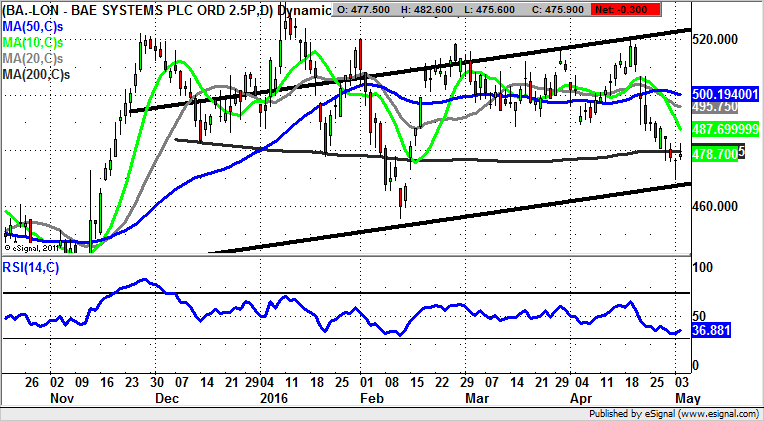
Task: Click the RSI(14,C) study label
Action: [x=32, y=267]
